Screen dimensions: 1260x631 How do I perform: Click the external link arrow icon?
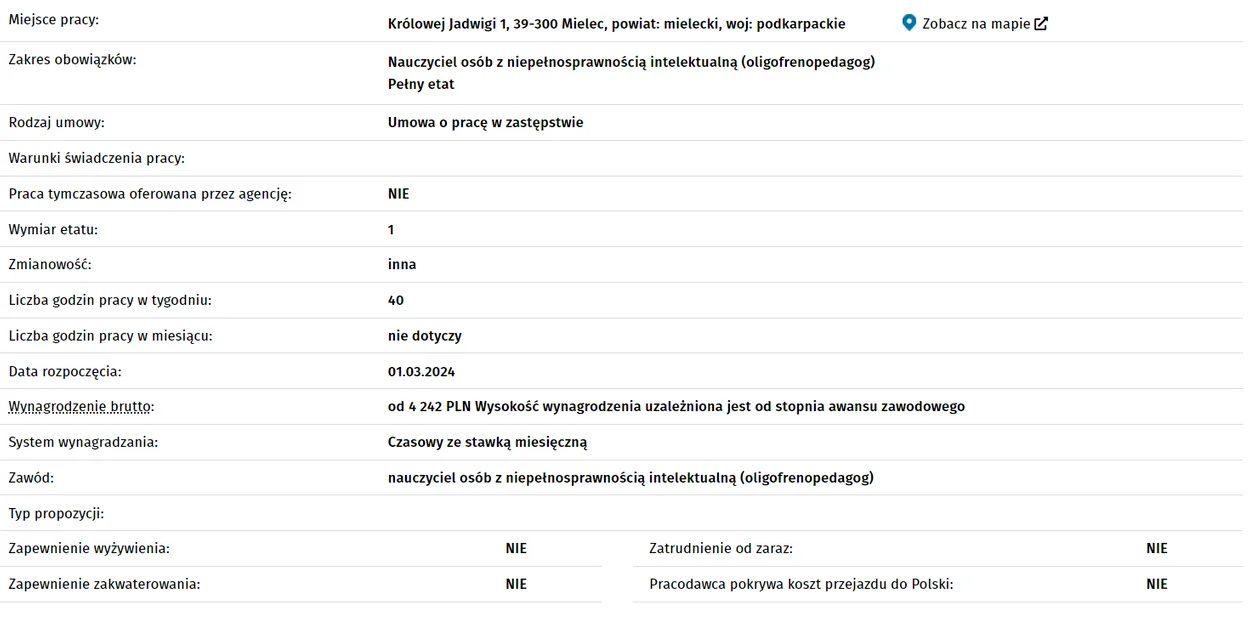(1041, 24)
